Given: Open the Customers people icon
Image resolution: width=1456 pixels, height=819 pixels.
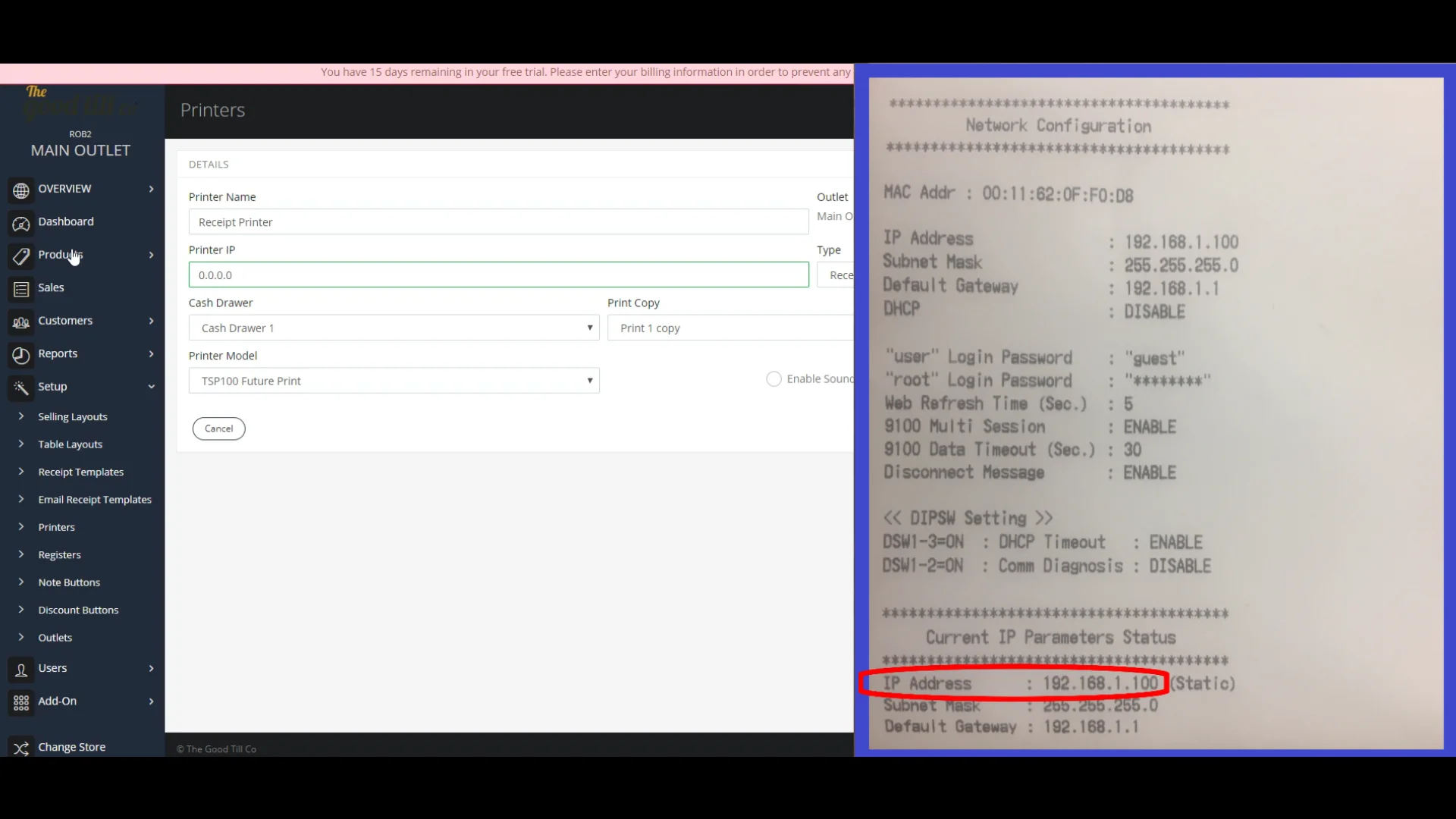Looking at the screenshot, I should (20, 322).
